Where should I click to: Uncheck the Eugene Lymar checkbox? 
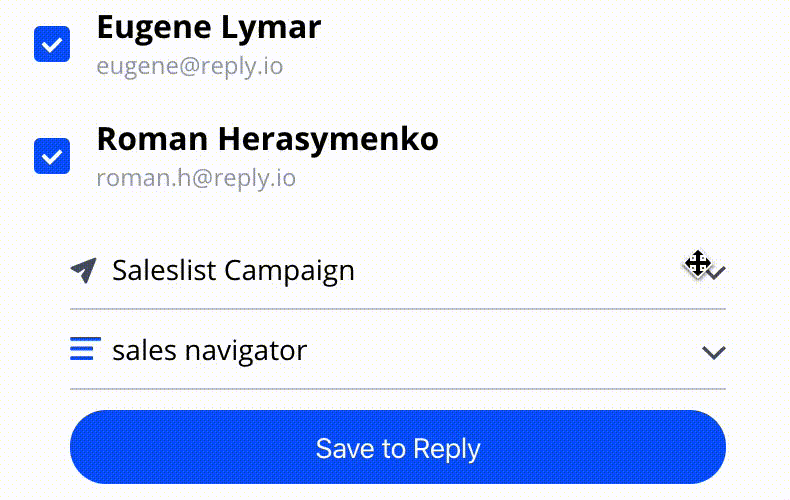tap(52, 44)
